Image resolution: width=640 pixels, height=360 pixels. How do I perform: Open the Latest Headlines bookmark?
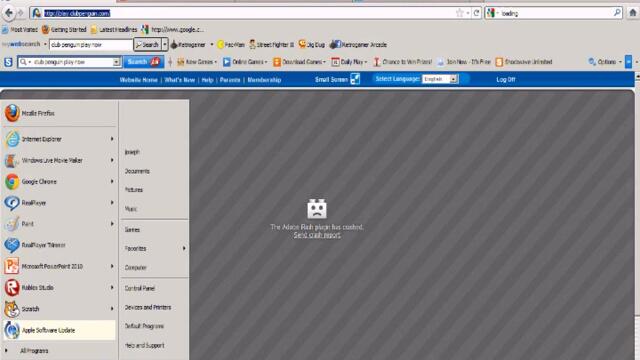pos(114,29)
